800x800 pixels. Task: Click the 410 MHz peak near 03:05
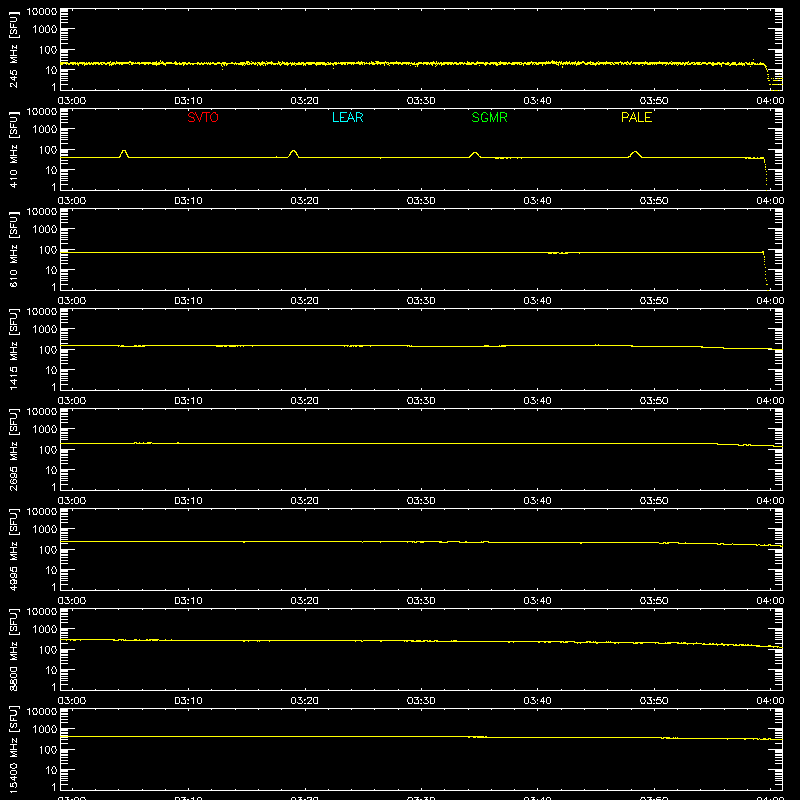[123, 153]
